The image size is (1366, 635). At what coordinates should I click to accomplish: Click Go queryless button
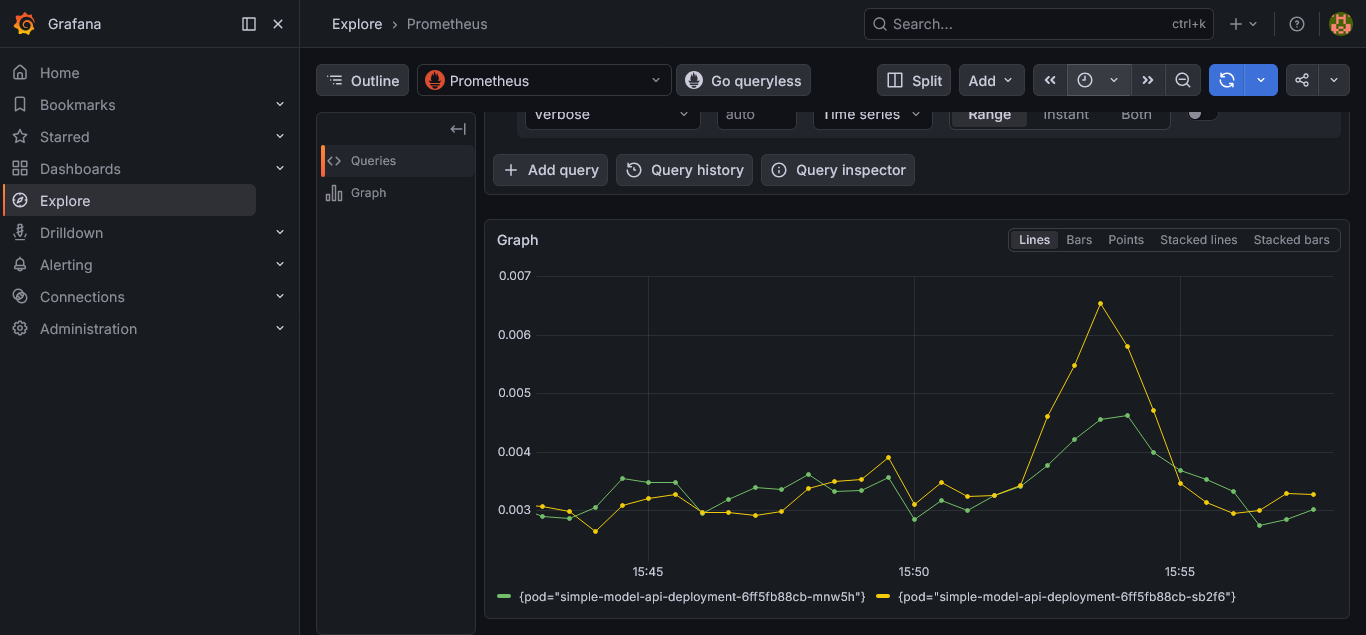pos(743,81)
